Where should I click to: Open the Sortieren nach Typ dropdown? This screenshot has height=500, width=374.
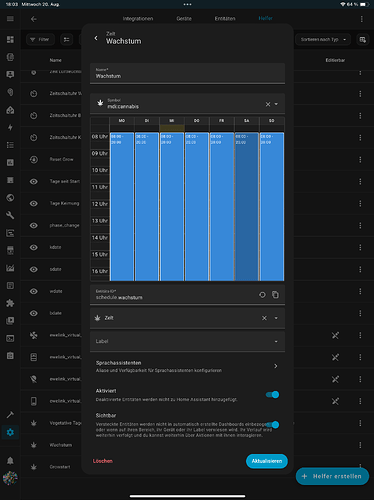pos(323,40)
